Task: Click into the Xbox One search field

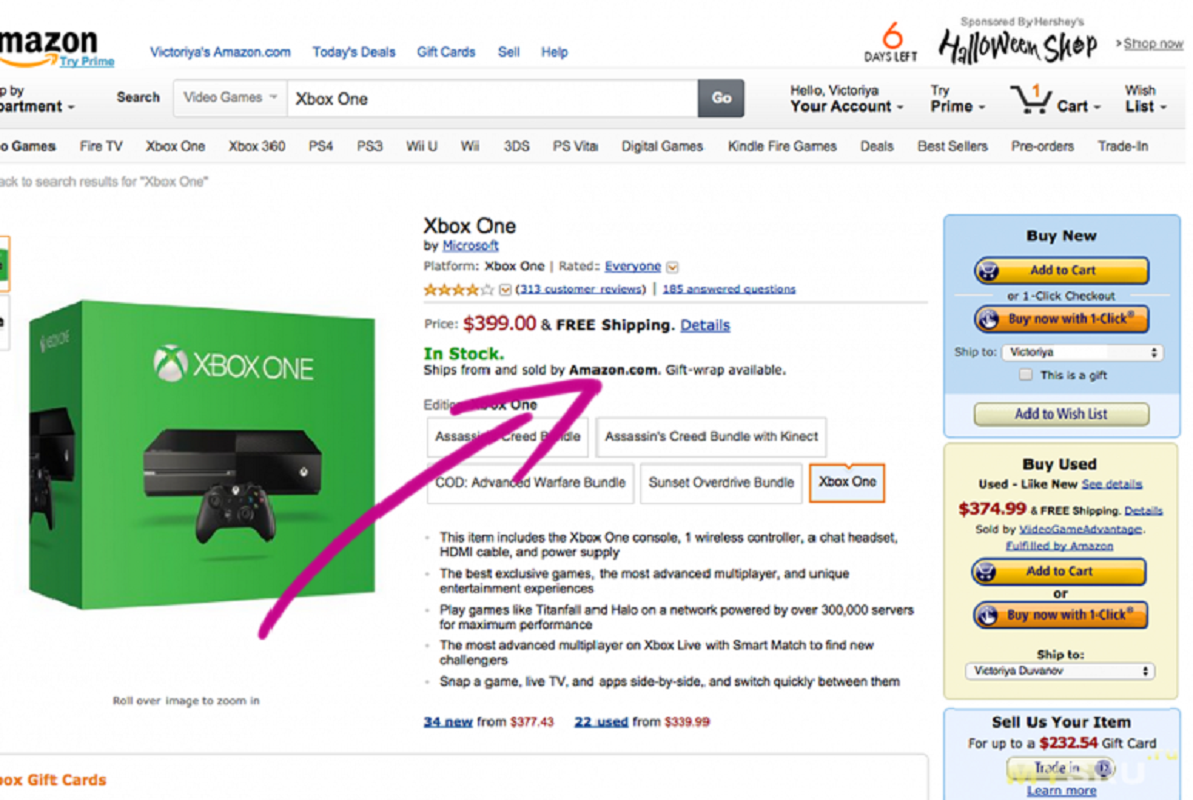Action: click(x=492, y=99)
